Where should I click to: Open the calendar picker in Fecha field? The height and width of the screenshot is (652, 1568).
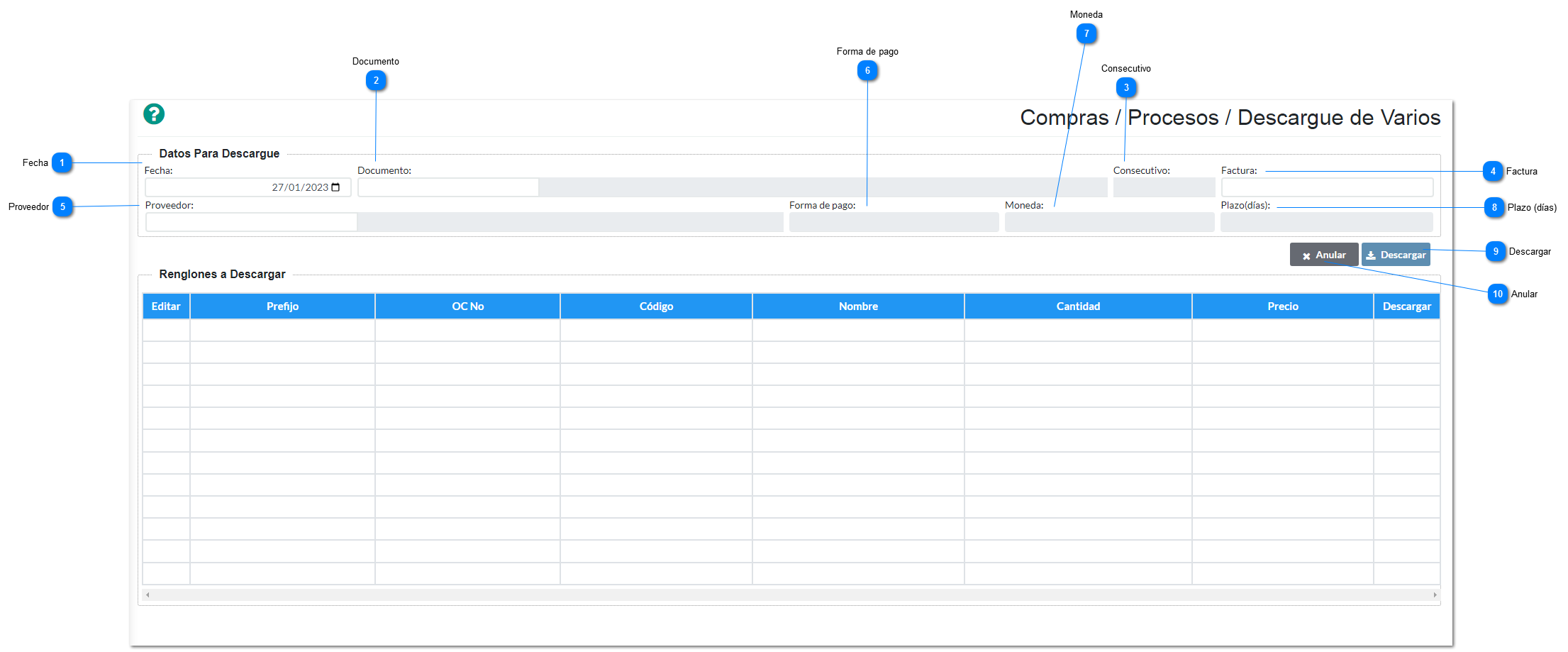[x=336, y=187]
